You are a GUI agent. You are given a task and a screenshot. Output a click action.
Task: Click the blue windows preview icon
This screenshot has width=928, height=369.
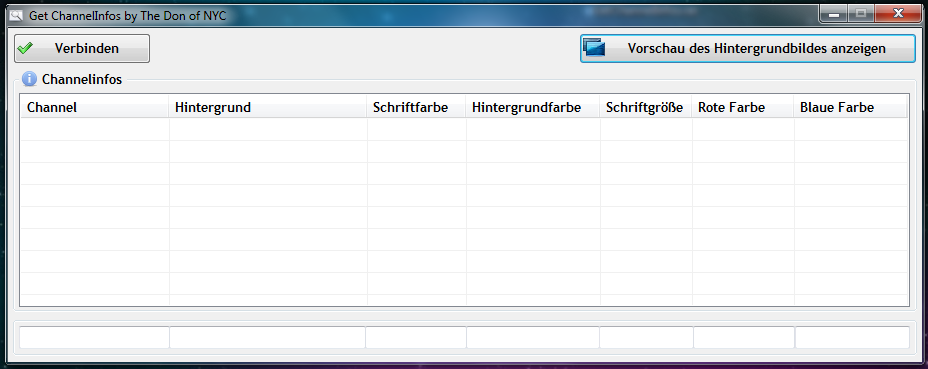point(594,47)
